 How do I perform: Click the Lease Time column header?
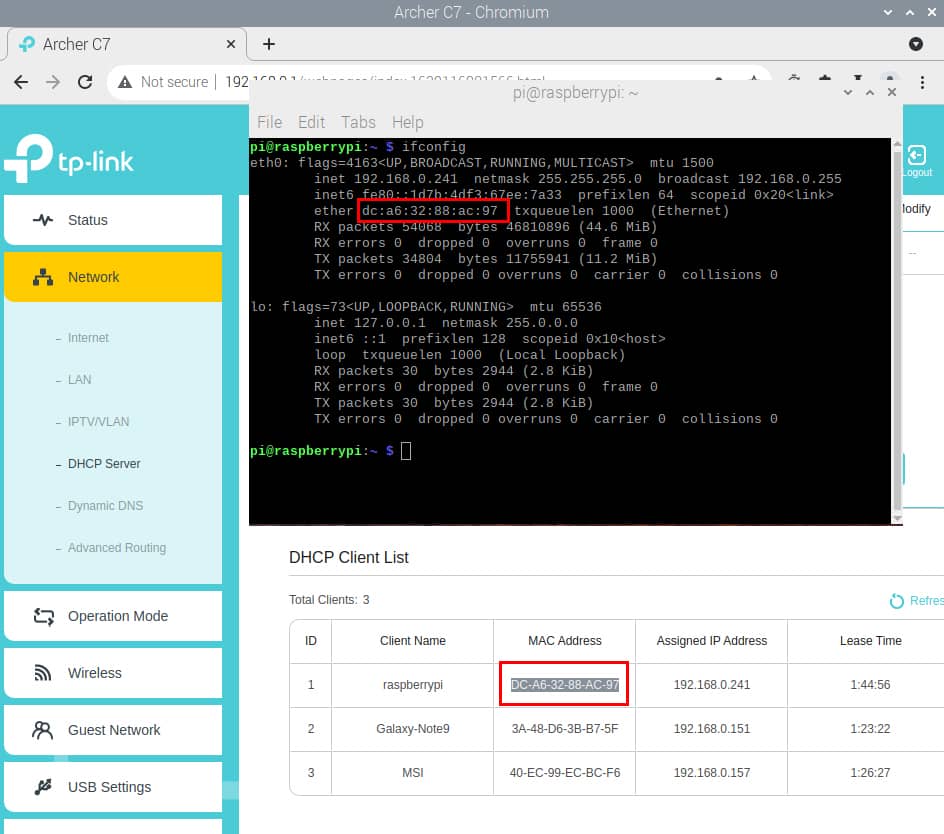tap(870, 641)
